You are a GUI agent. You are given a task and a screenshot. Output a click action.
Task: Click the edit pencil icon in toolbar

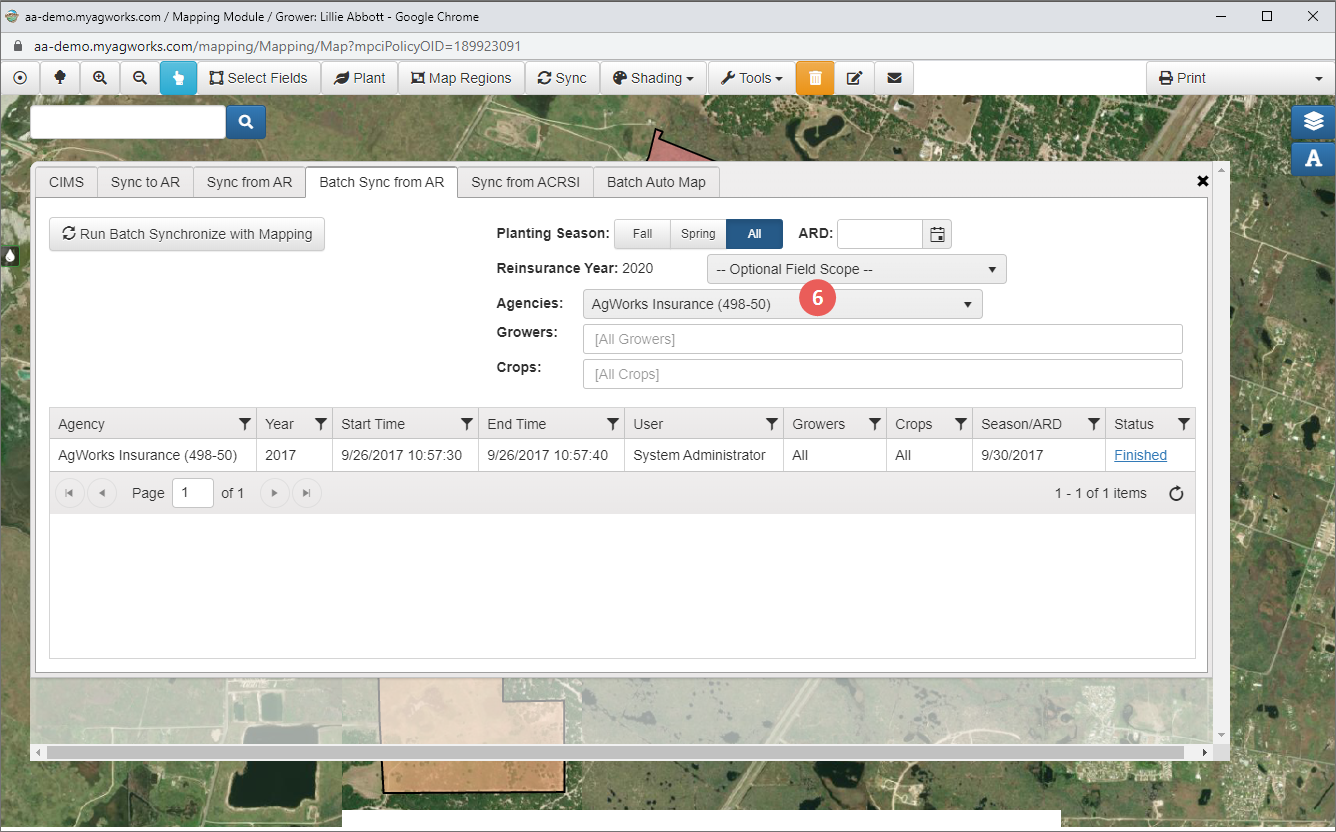pyautogui.click(x=854, y=78)
